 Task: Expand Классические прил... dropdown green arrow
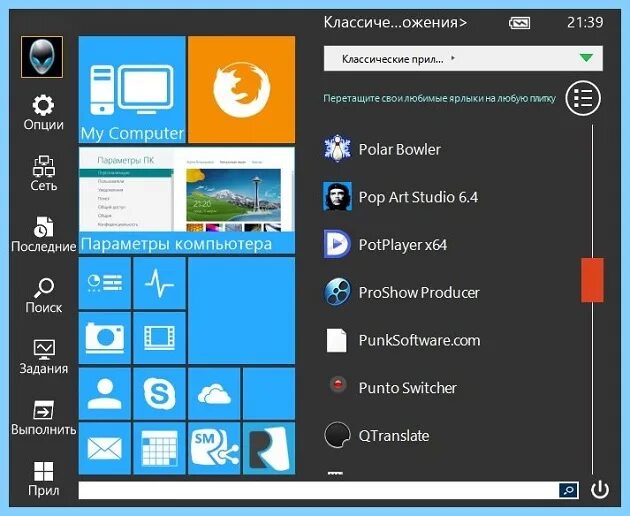point(586,58)
